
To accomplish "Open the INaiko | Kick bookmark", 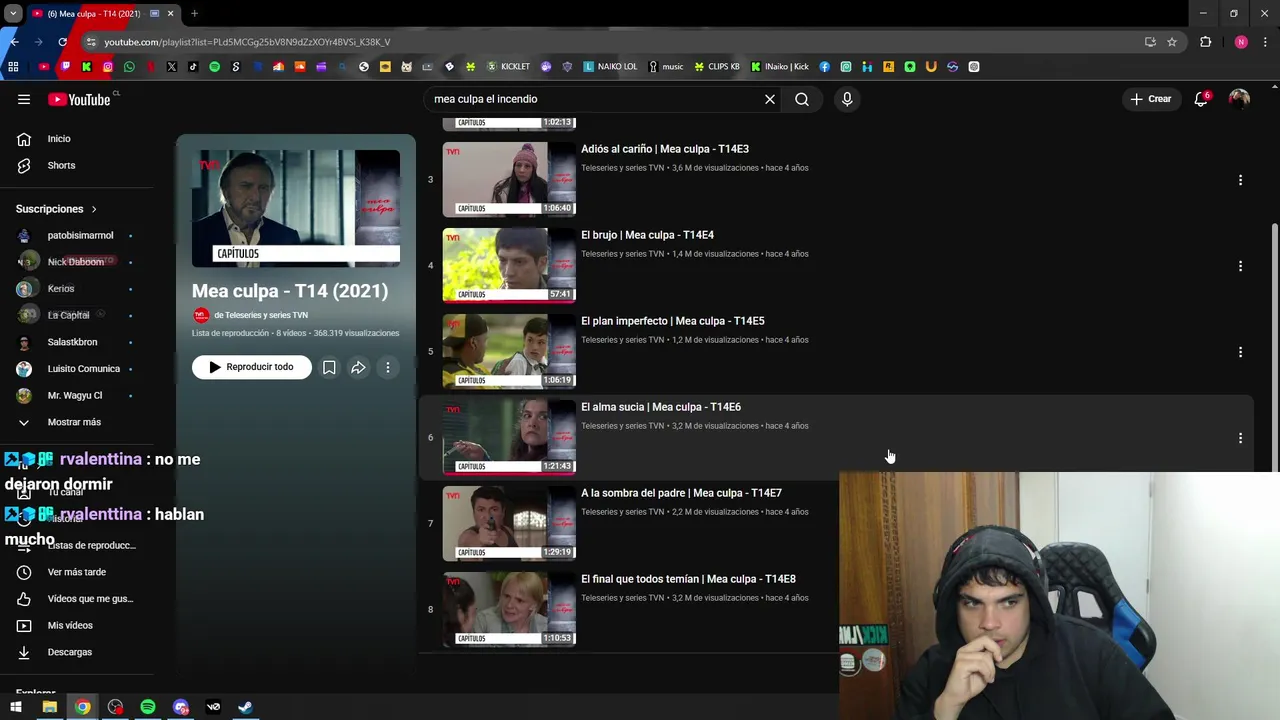I will click(780, 67).
